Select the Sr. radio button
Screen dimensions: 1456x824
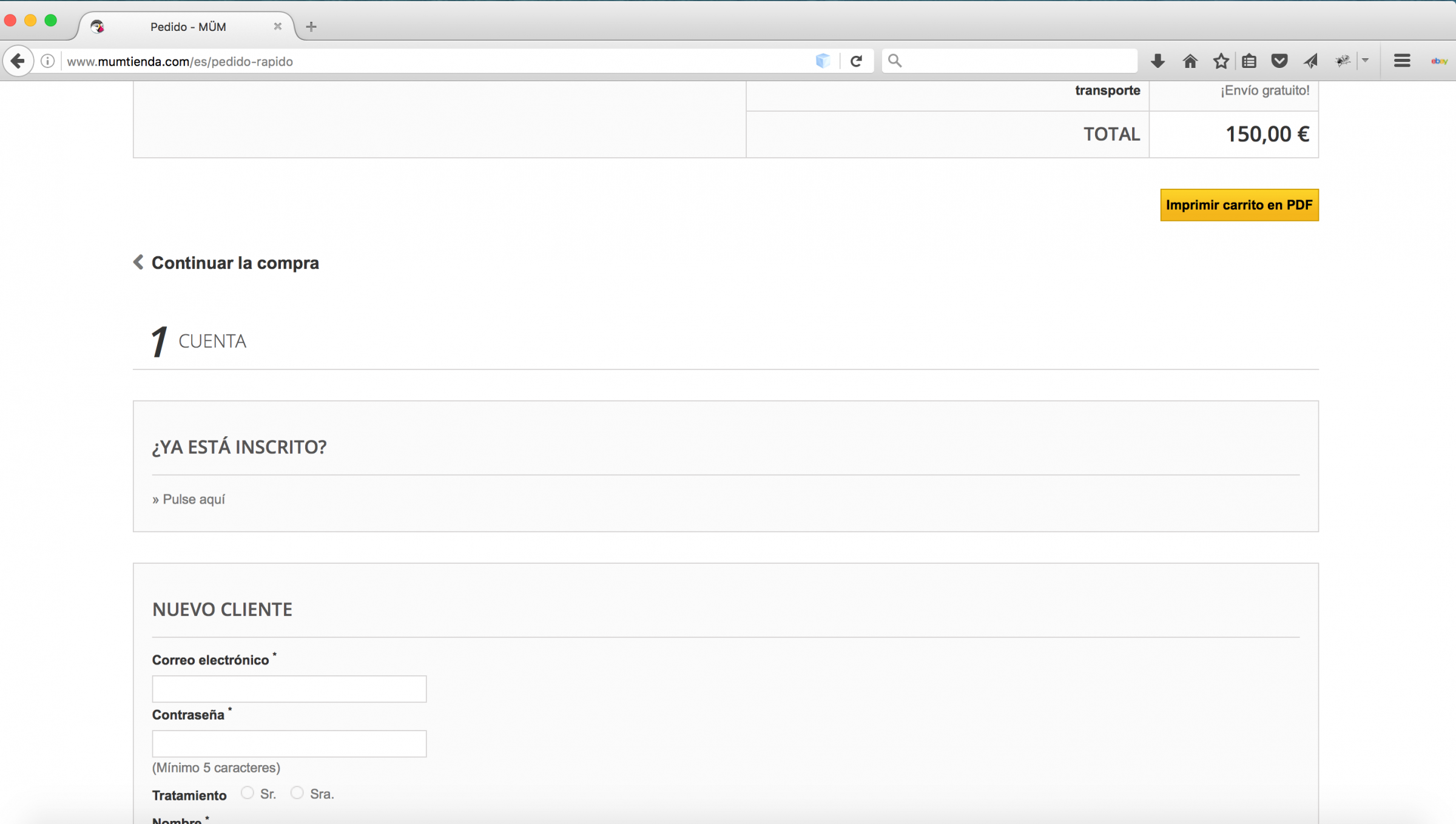click(247, 792)
